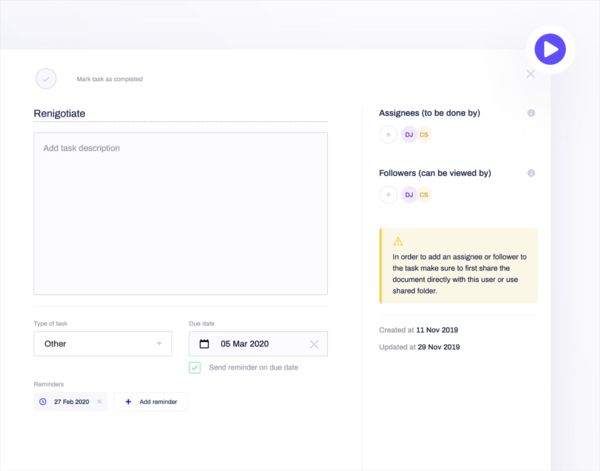Image resolution: width=600 pixels, height=471 pixels.
Task: Add an assignee with plus circle
Action: point(388,135)
